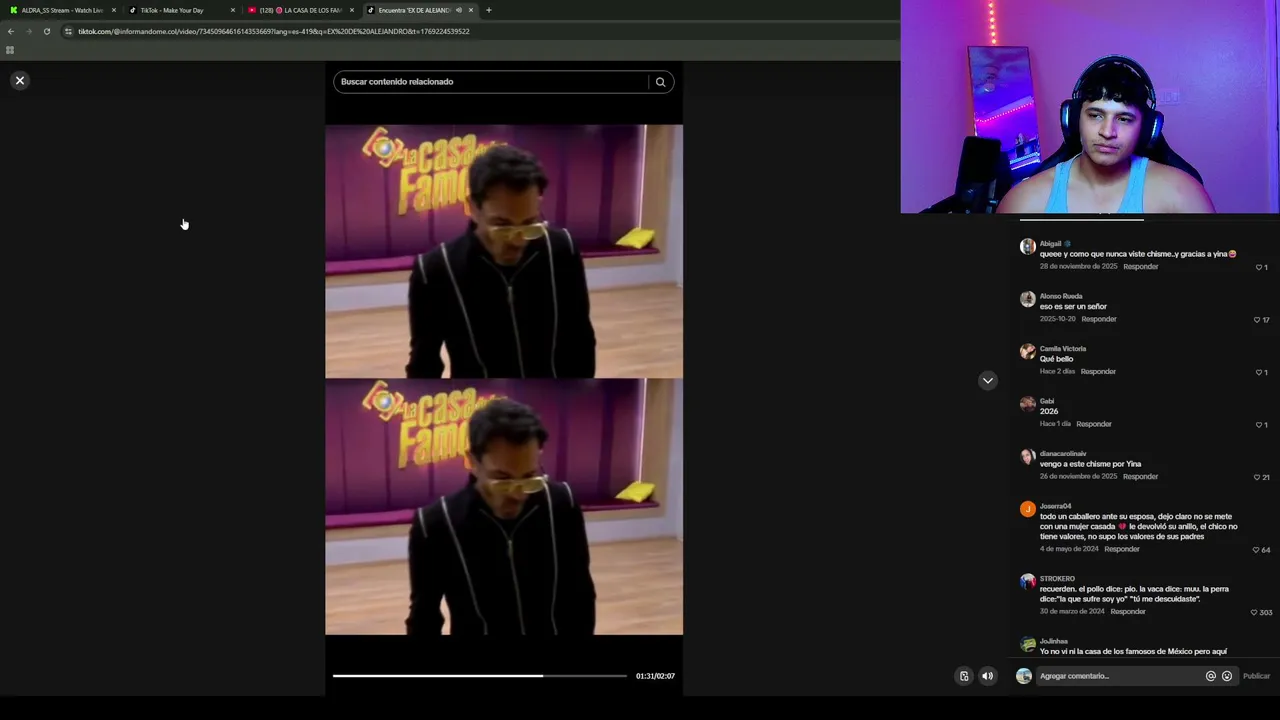Click the tiktok.com address bar URL
Screen dimensions: 1280x720
(274, 31)
